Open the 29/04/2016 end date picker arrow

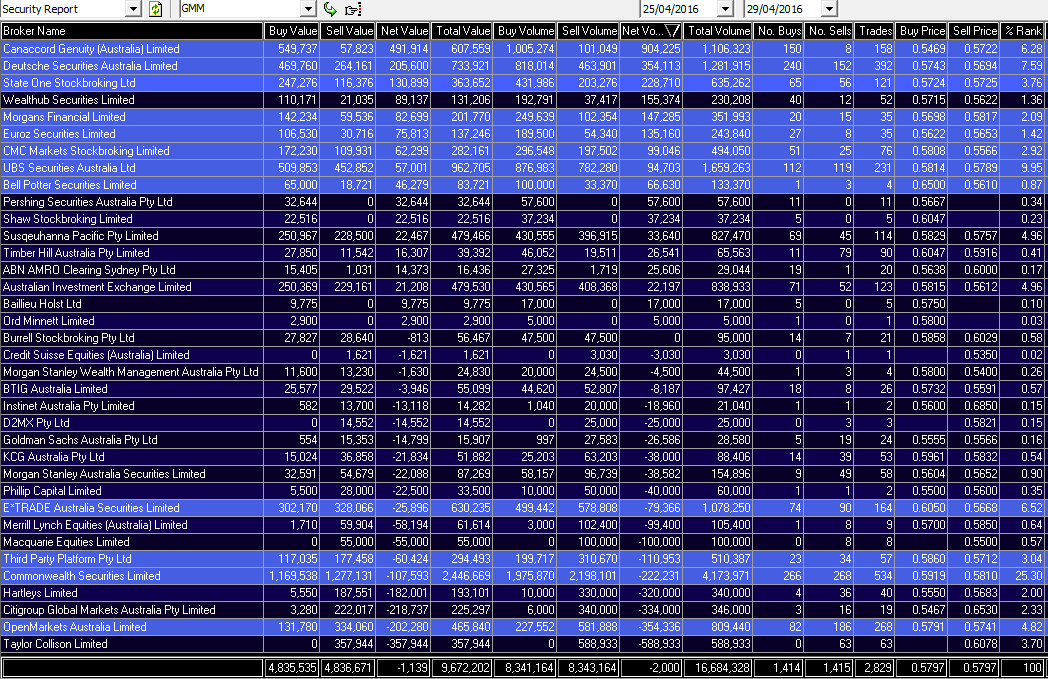(x=829, y=9)
